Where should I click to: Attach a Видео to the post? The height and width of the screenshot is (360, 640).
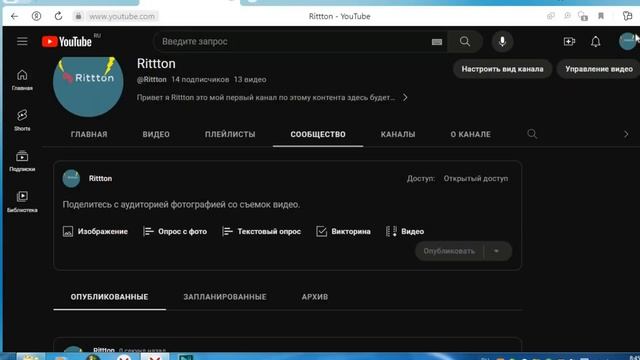coord(405,231)
